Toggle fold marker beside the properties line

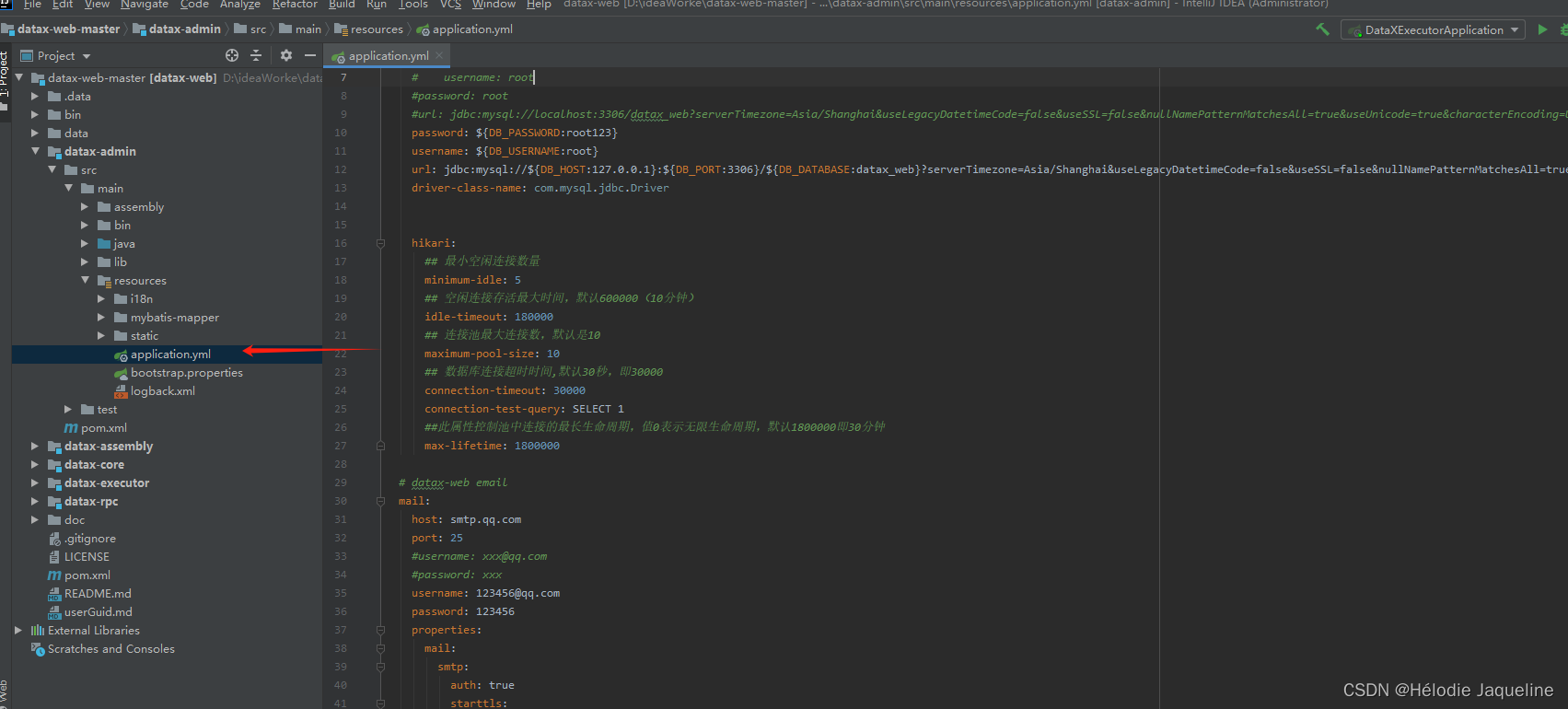380,630
